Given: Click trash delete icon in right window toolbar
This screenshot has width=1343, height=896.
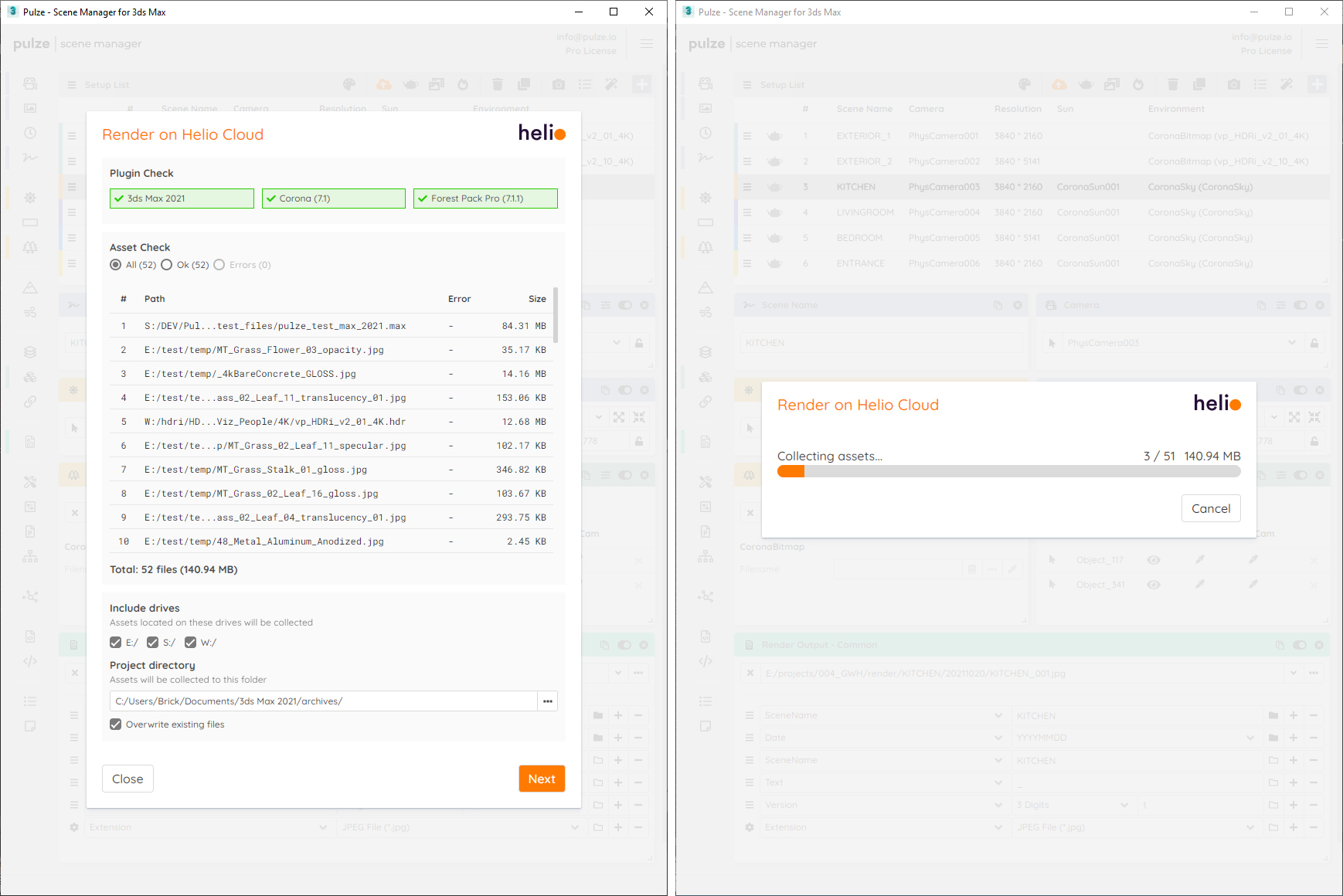Looking at the screenshot, I should click(1173, 84).
